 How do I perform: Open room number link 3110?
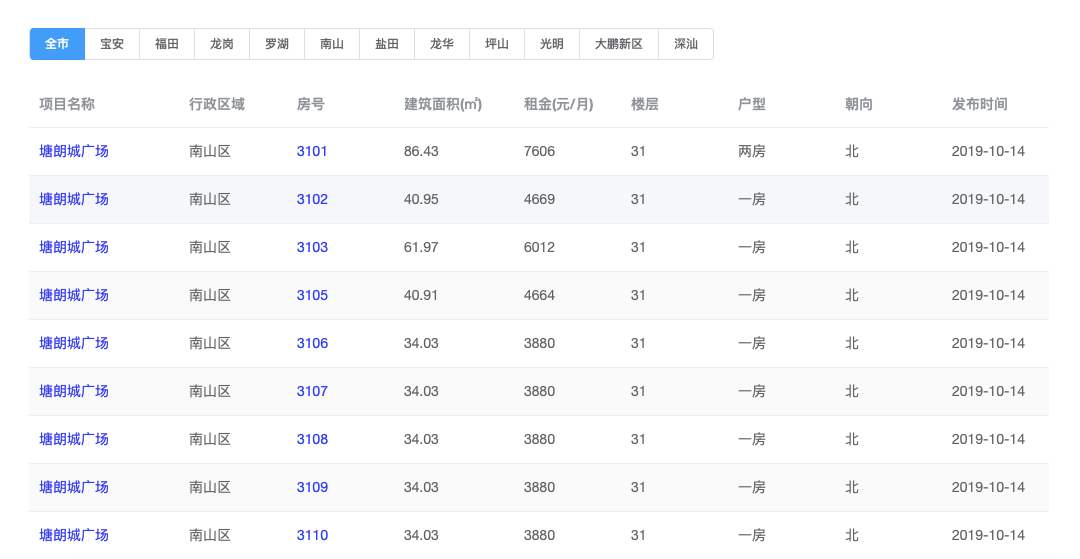point(312,536)
